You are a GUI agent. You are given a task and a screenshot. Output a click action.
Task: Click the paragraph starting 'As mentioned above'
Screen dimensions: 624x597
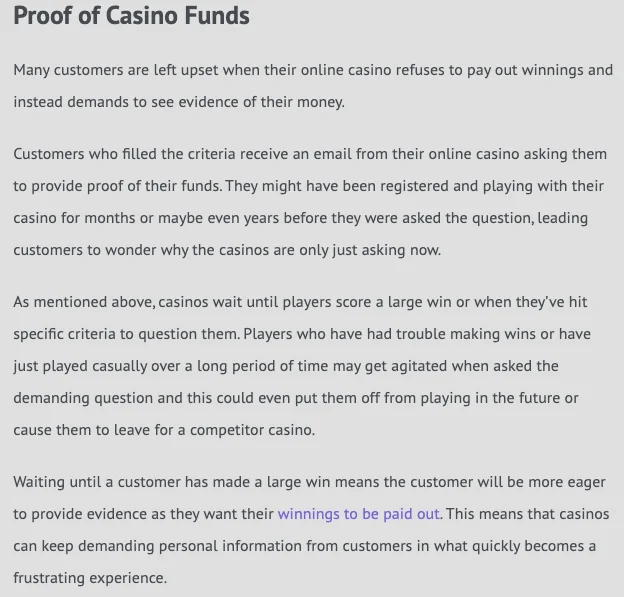point(302,366)
